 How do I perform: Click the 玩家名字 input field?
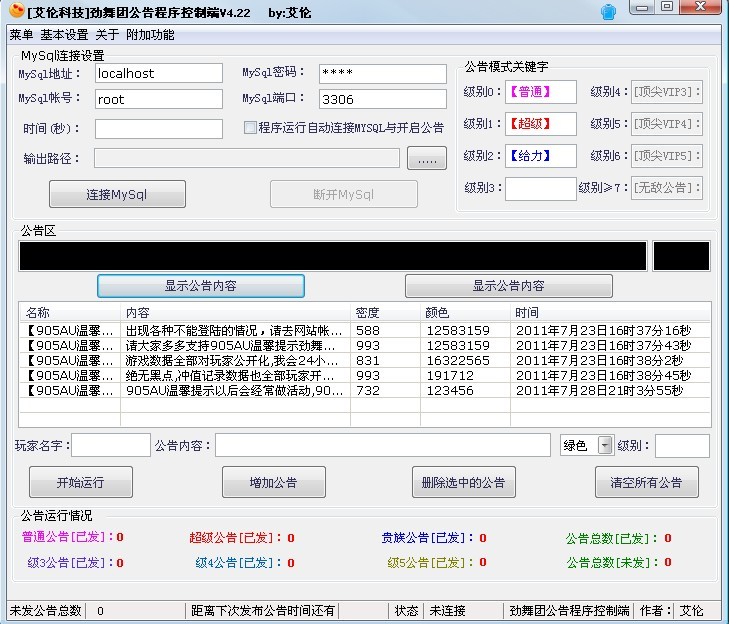point(111,446)
